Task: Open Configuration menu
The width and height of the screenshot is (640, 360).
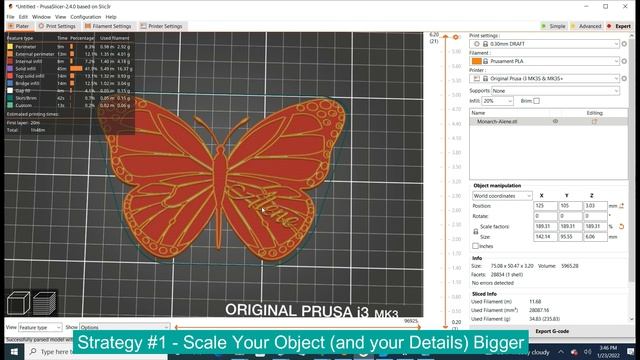Action: pos(86,17)
